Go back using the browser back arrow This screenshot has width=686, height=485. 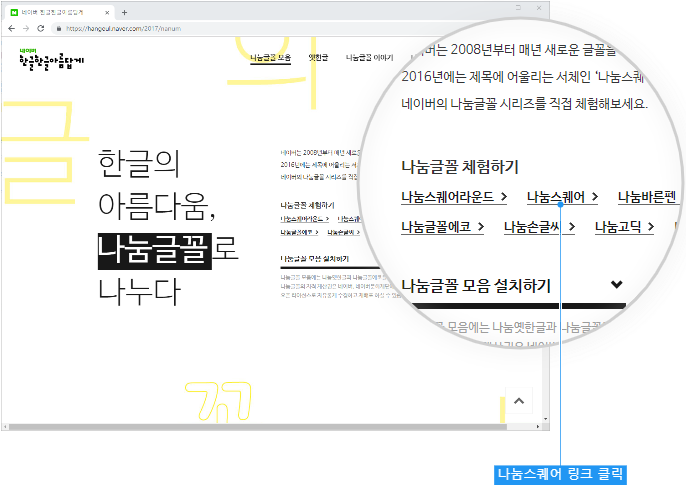point(11,28)
